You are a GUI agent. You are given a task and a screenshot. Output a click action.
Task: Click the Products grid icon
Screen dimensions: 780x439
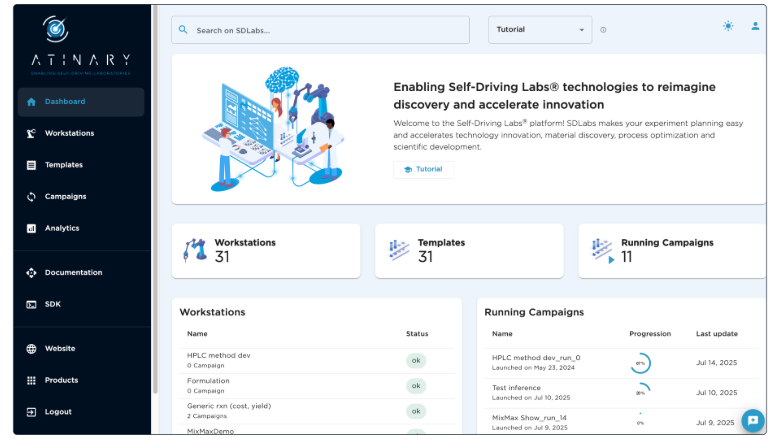31,380
